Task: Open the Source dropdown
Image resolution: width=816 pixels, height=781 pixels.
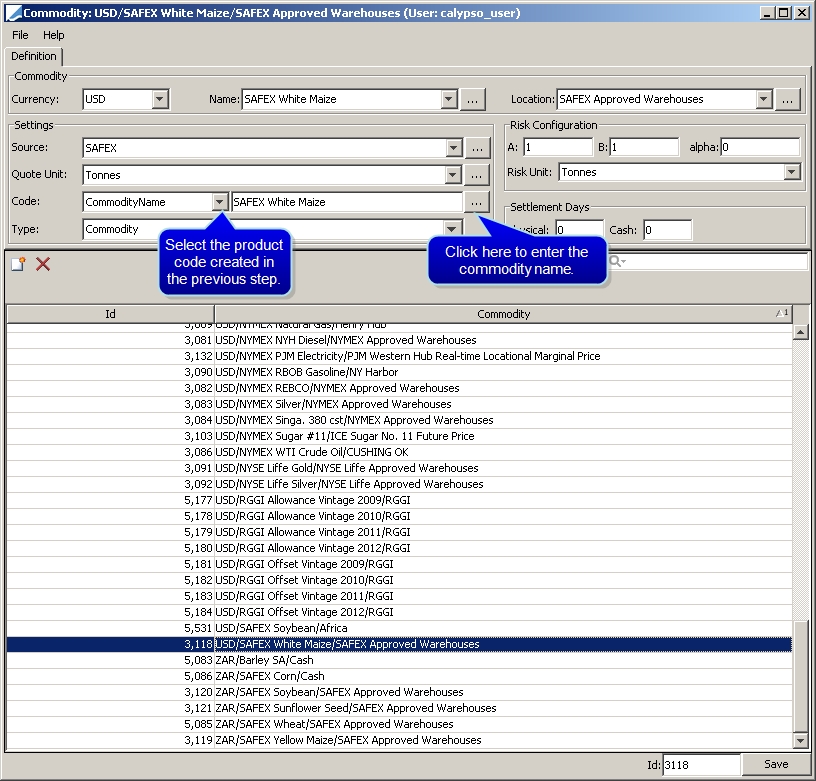Action: click(454, 148)
